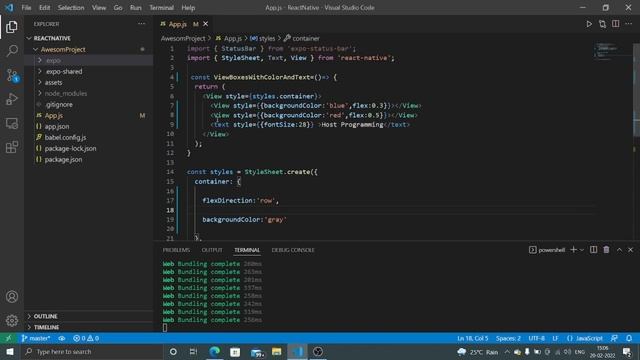The height and width of the screenshot is (360, 640).
Task: Open babel.config.js file
Action: pyautogui.click(x=65, y=138)
